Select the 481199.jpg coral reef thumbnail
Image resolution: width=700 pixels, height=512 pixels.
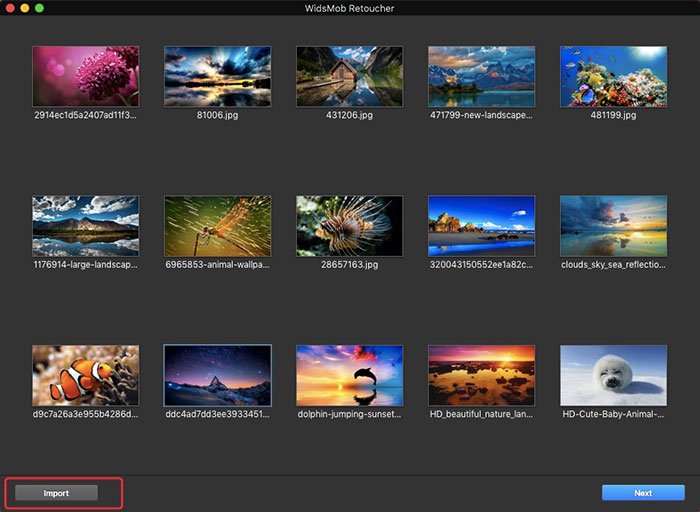pos(613,76)
